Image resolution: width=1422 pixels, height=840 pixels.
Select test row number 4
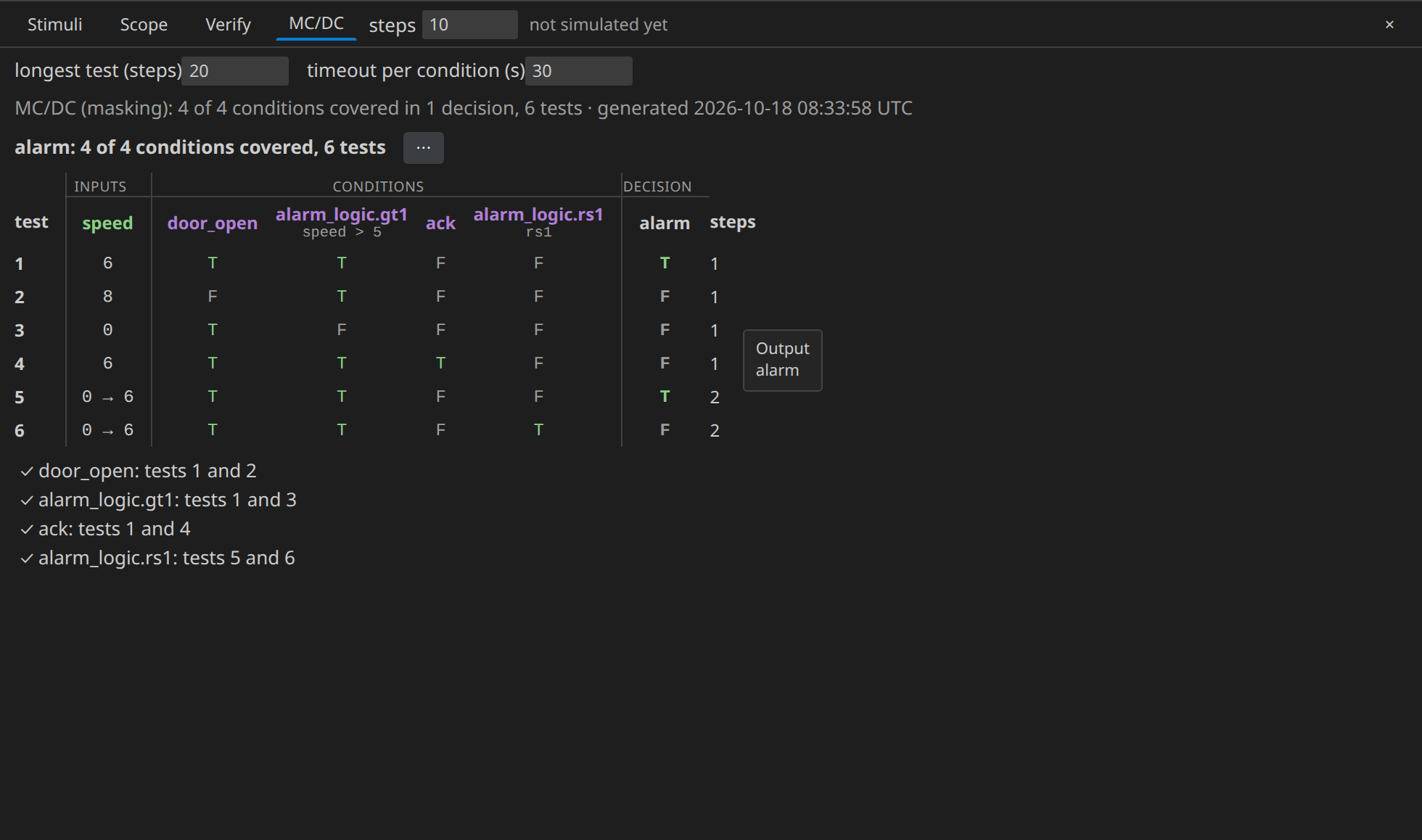20,363
